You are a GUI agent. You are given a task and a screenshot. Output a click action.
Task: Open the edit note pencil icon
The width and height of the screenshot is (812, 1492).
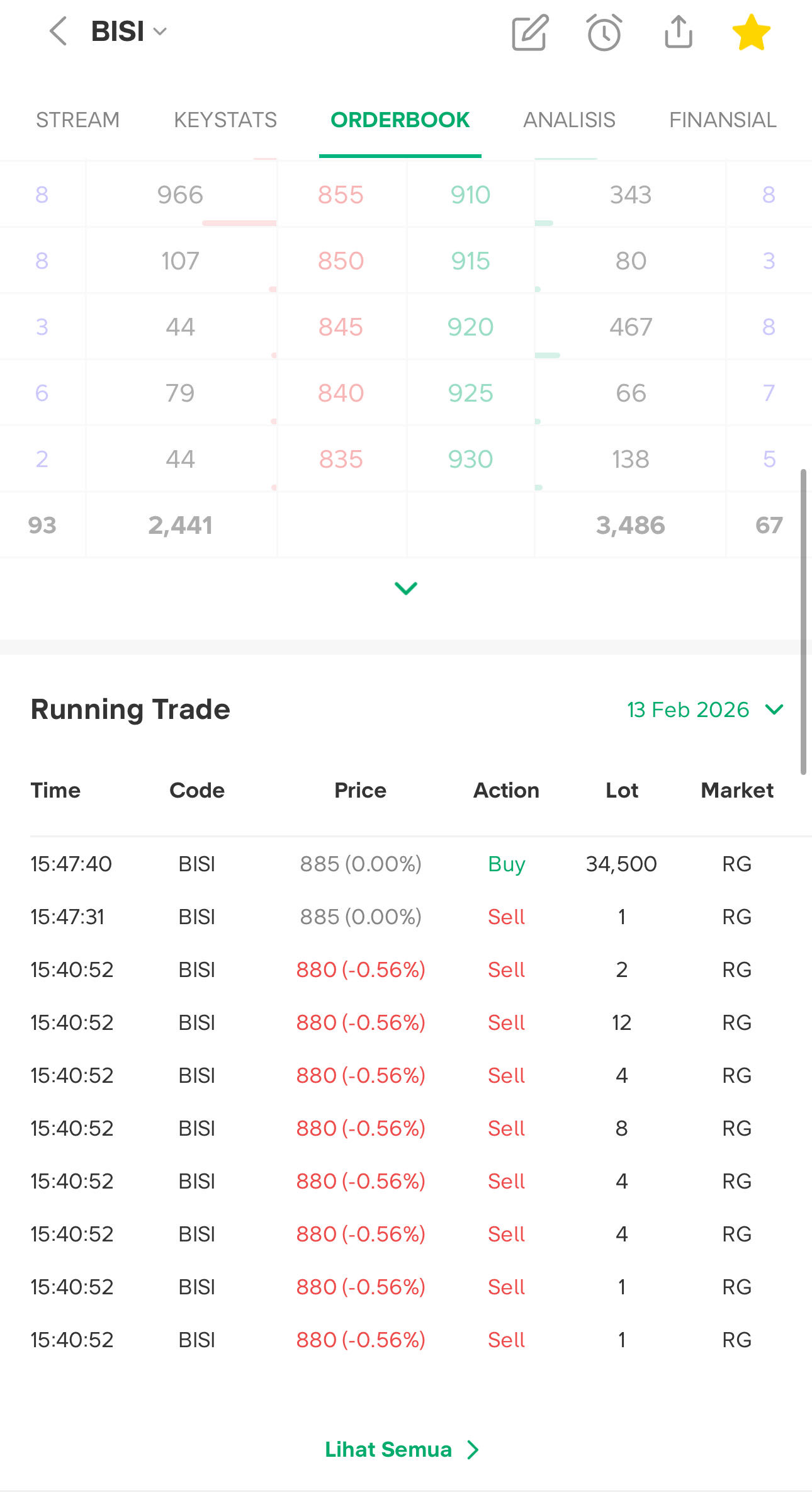point(530,33)
